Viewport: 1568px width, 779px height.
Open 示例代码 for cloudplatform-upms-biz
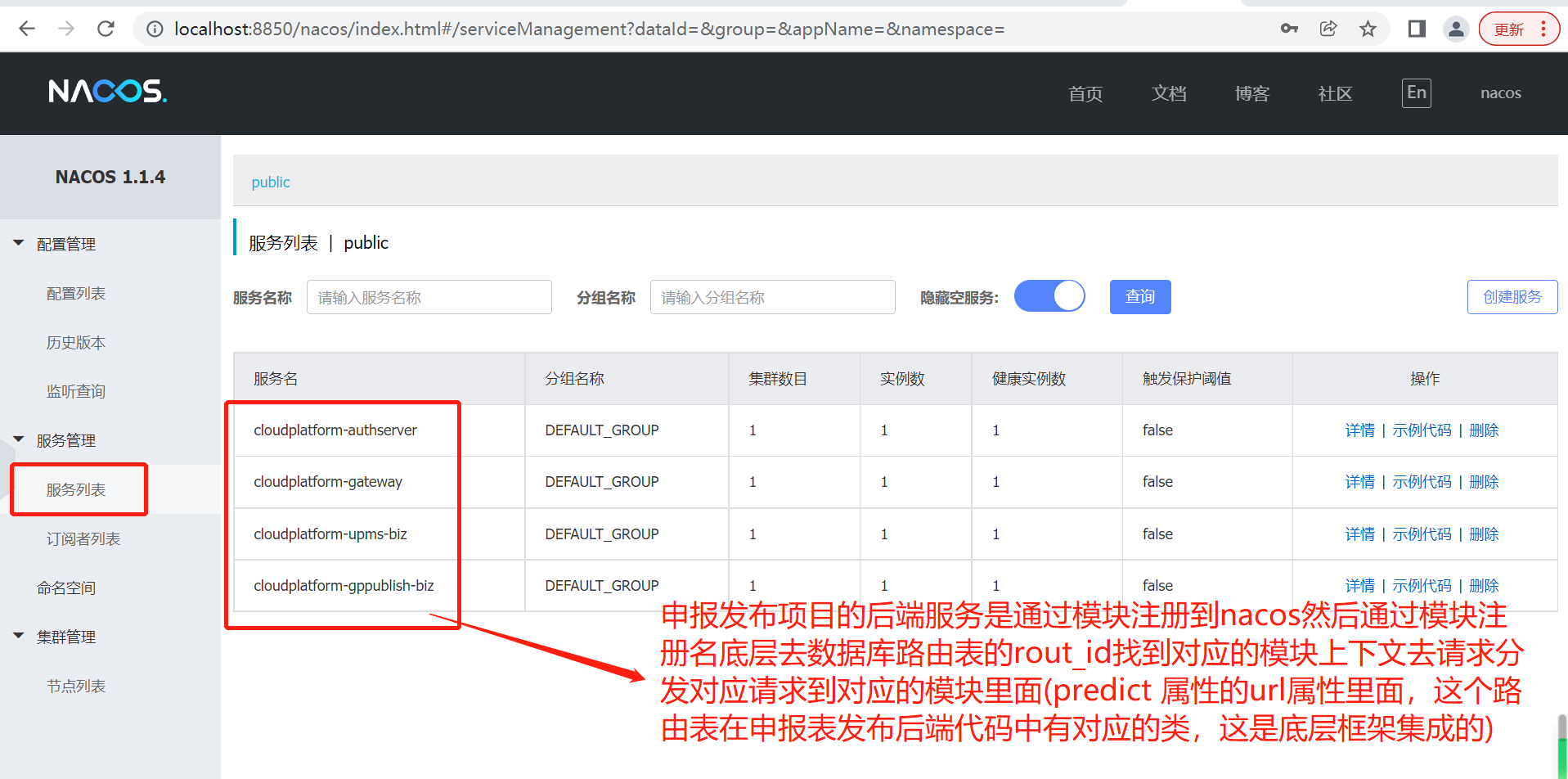click(1422, 534)
